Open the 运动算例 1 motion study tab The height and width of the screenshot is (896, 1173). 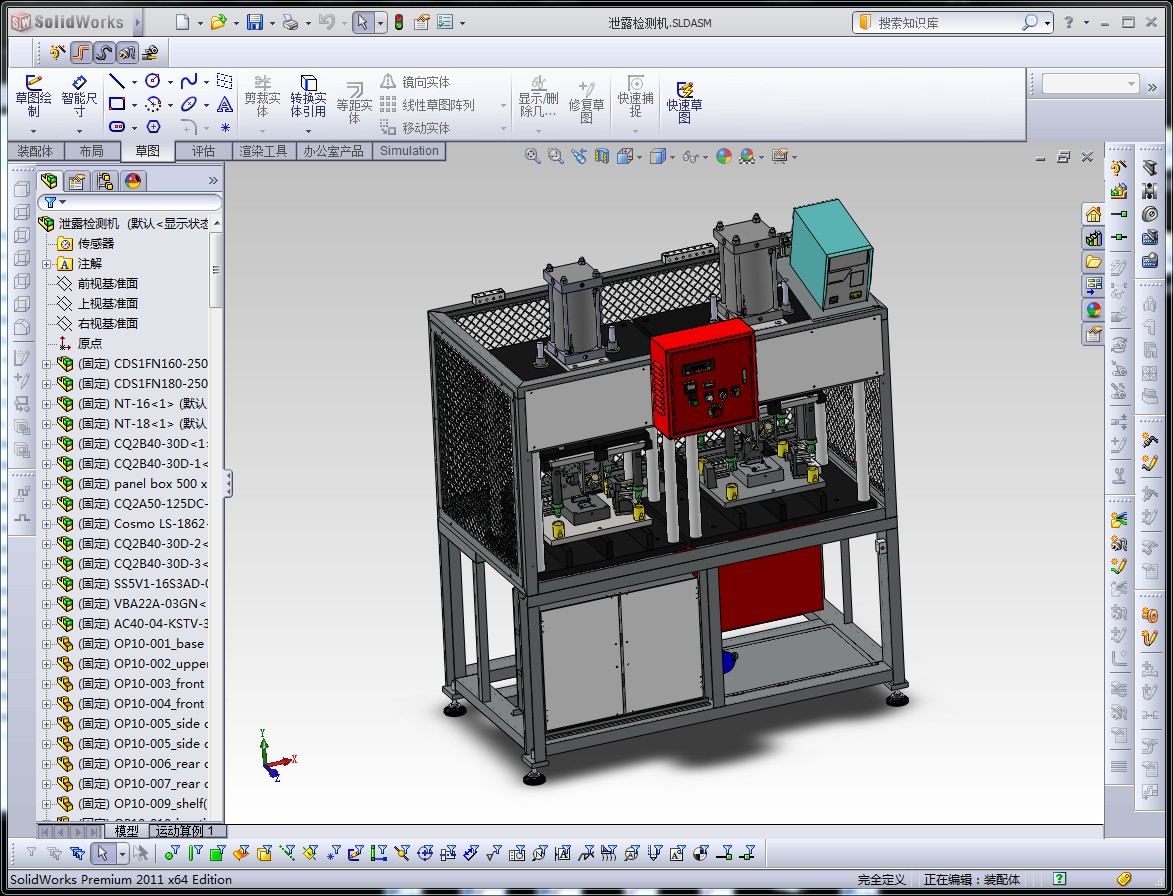185,831
